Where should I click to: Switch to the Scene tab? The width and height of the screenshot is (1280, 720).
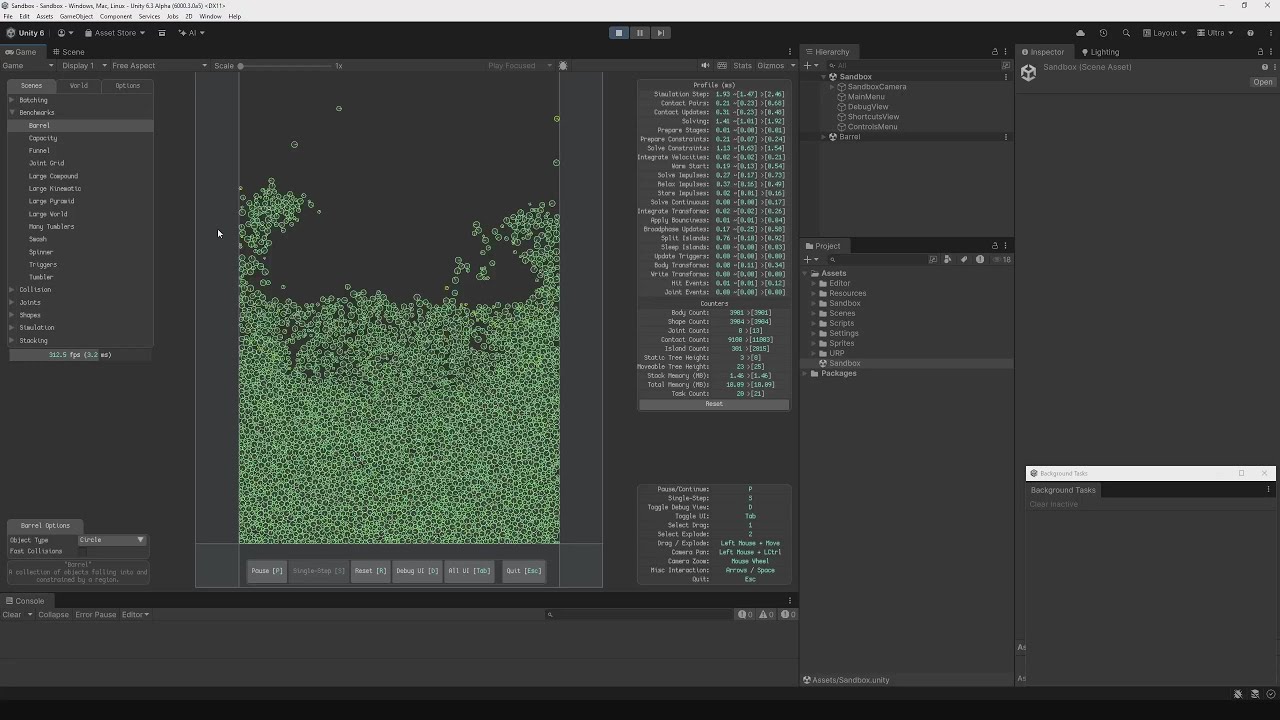point(69,52)
